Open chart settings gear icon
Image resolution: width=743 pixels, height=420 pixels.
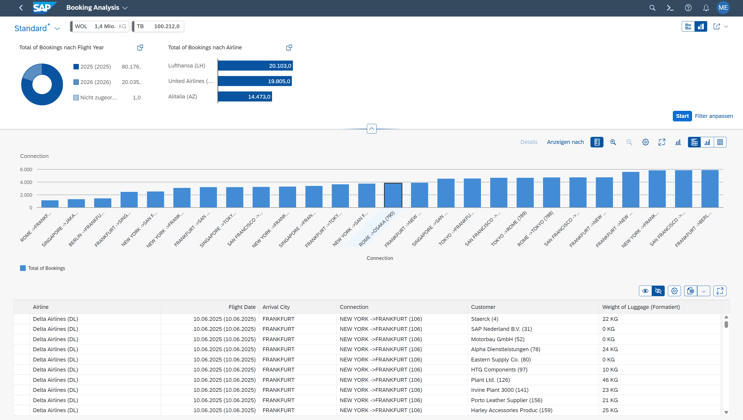click(645, 142)
